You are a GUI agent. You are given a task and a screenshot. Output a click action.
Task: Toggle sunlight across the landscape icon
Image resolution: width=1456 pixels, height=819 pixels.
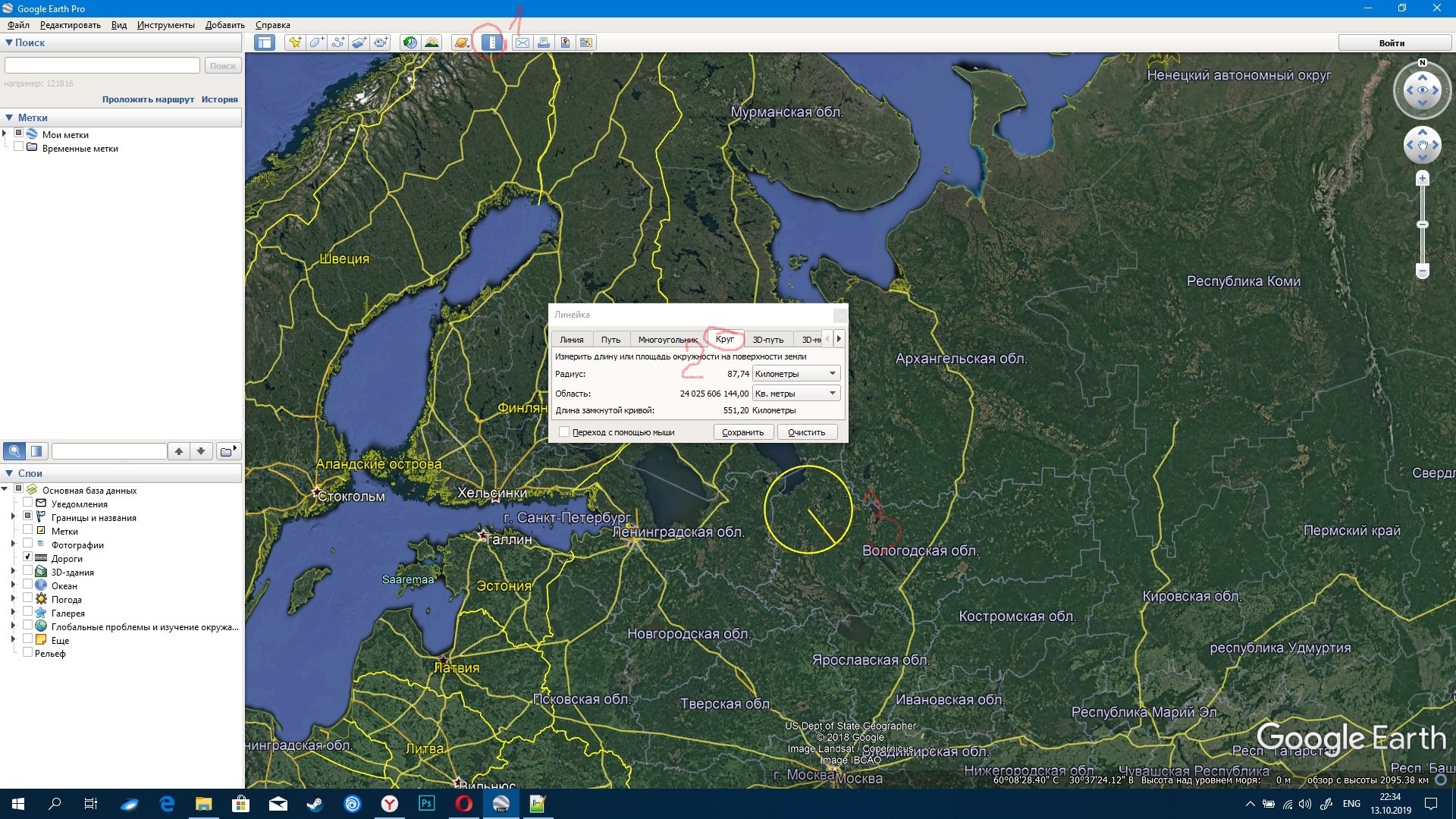click(x=431, y=42)
